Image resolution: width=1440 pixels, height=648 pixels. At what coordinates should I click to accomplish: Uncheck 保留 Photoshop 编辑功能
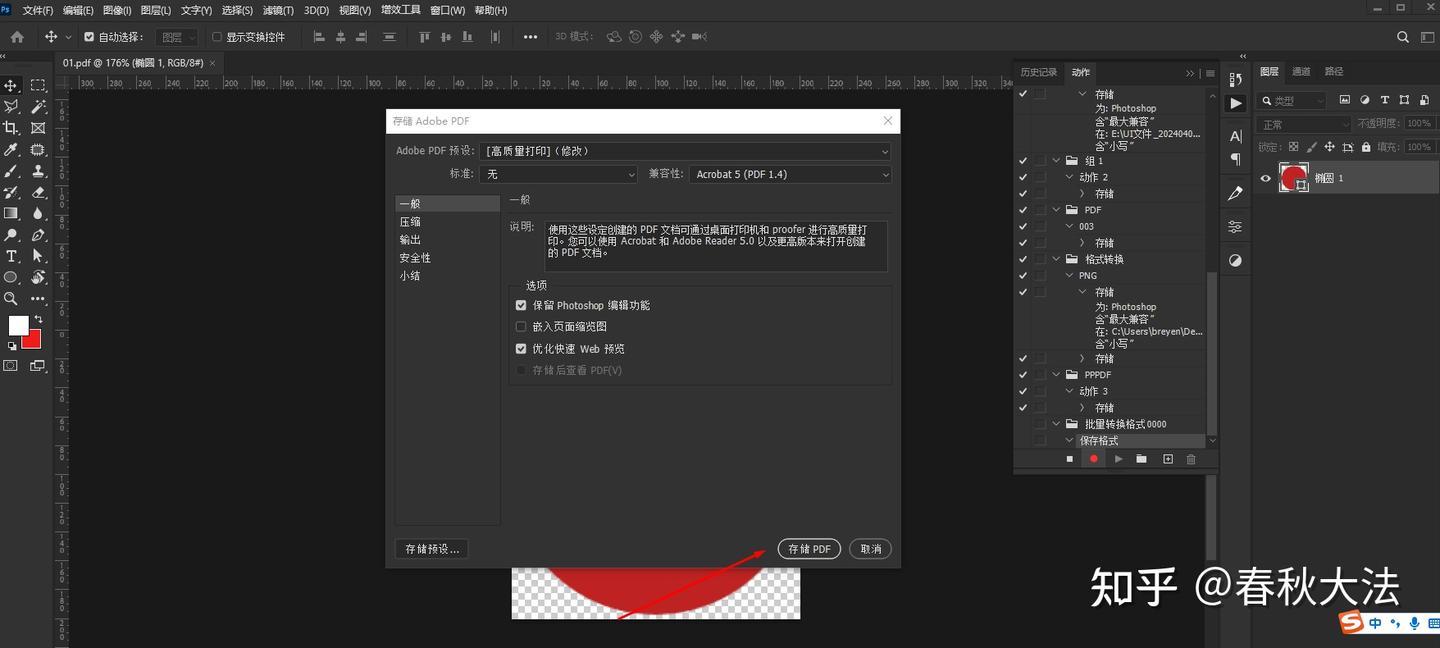521,307
